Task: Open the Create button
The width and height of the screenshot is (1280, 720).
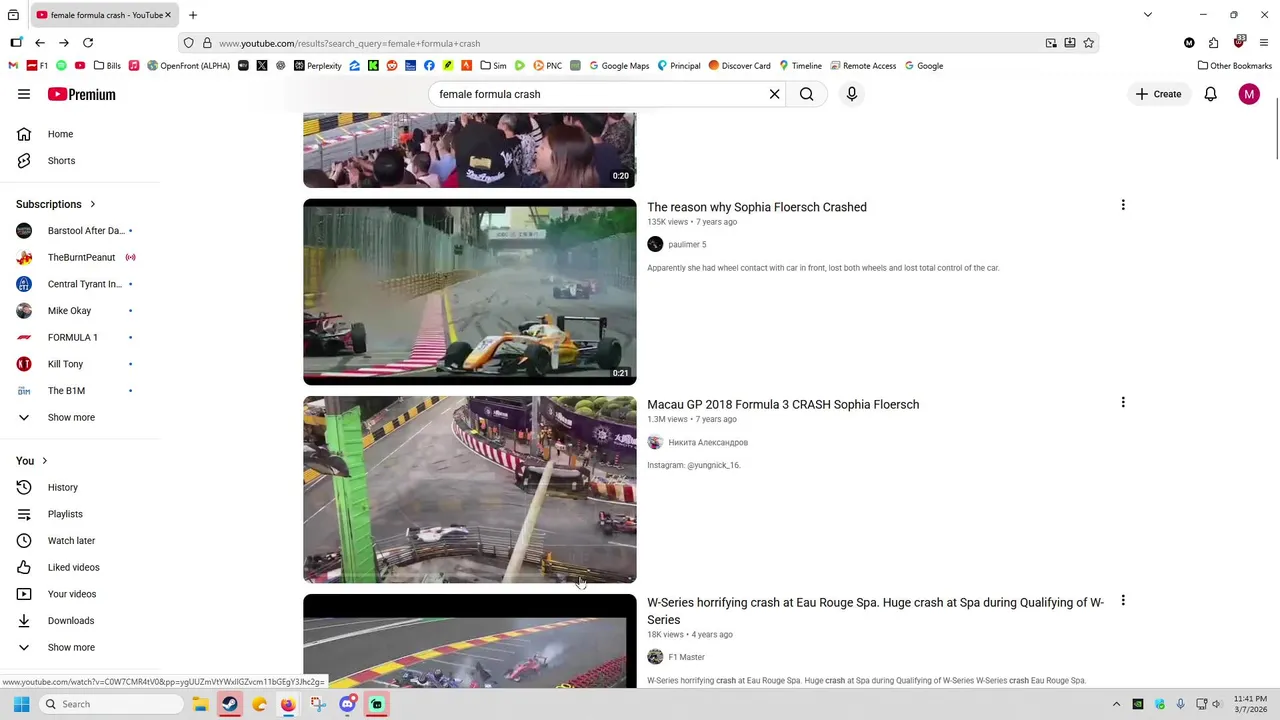Action: [x=1158, y=94]
